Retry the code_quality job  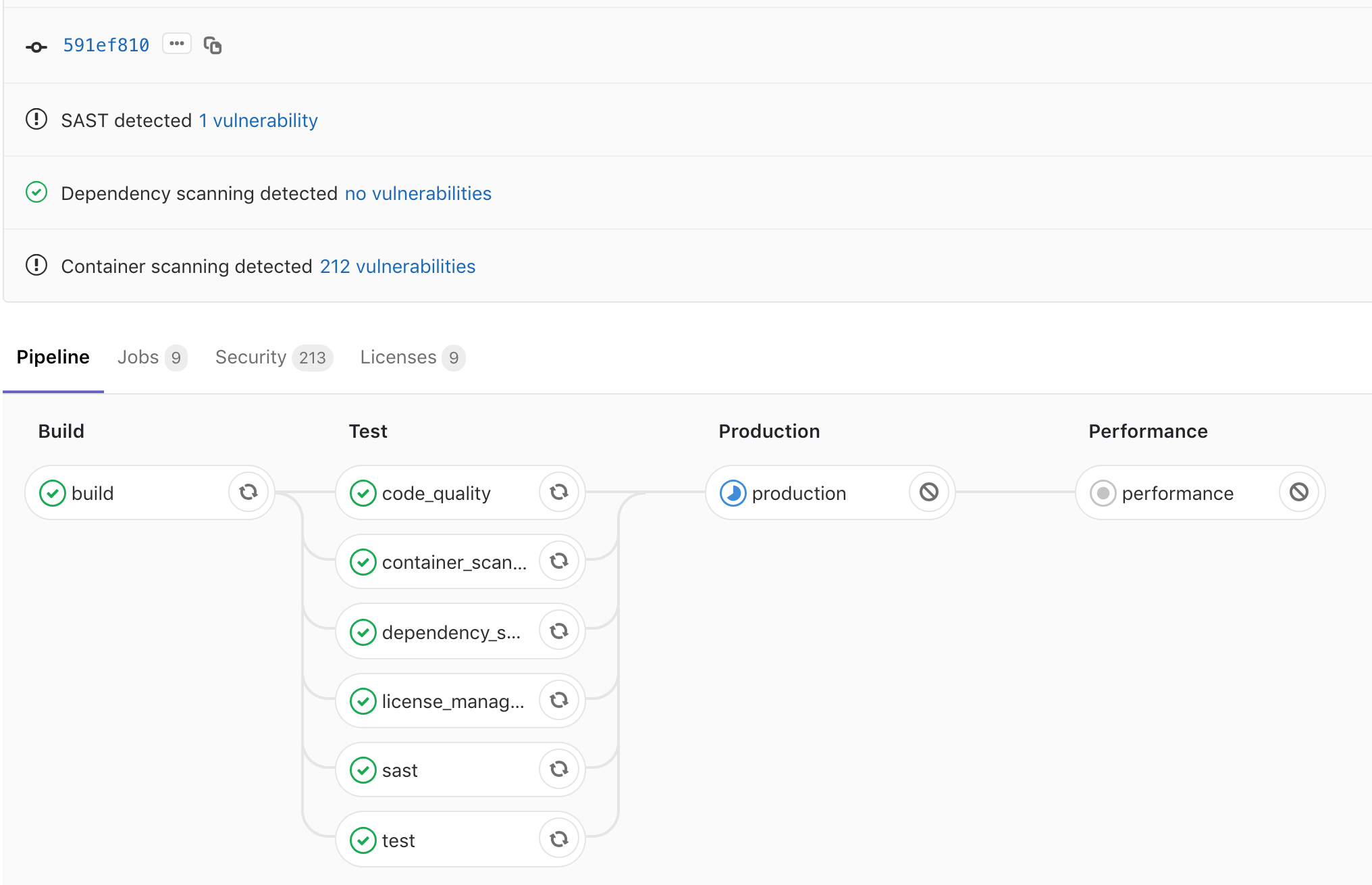pos(558,492)
